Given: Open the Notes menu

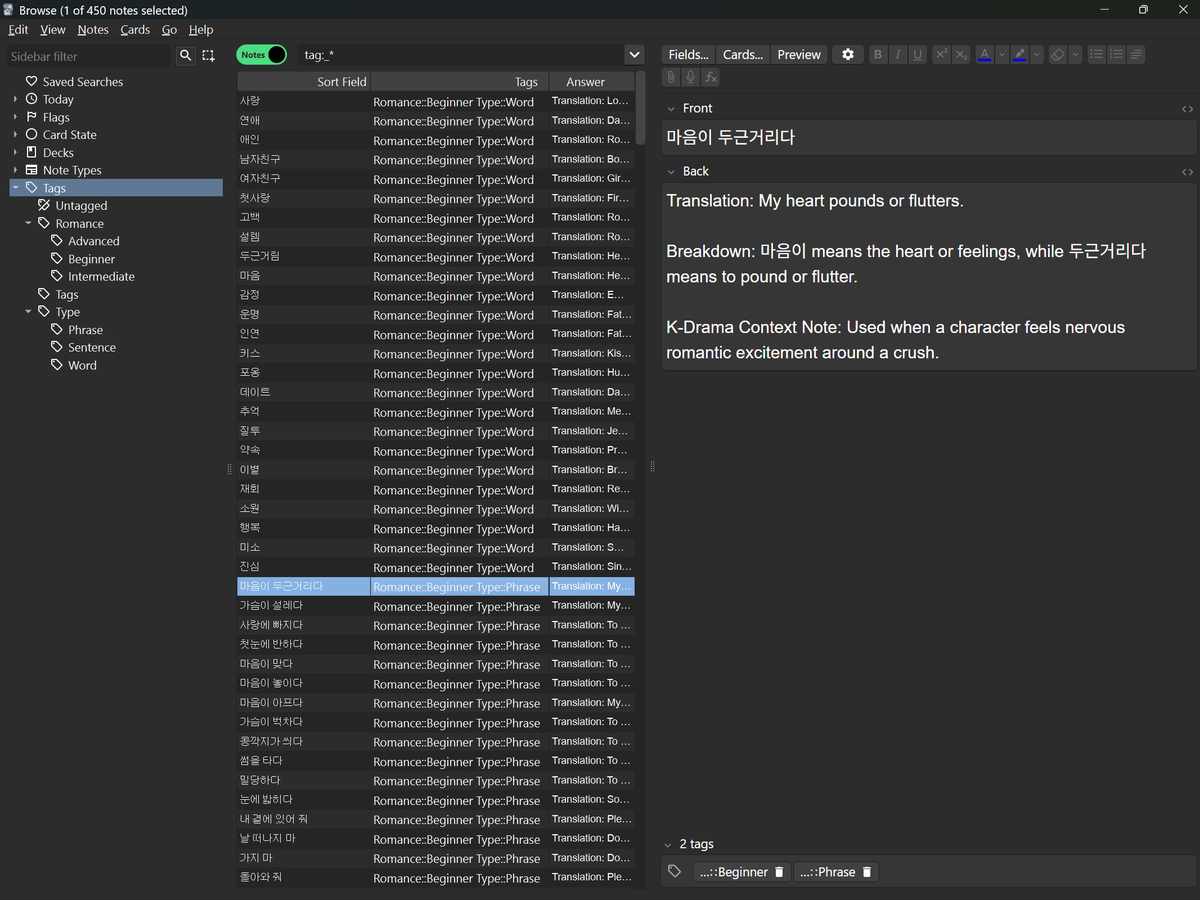Looking at the screenshot, I should [x=93, y=30].
